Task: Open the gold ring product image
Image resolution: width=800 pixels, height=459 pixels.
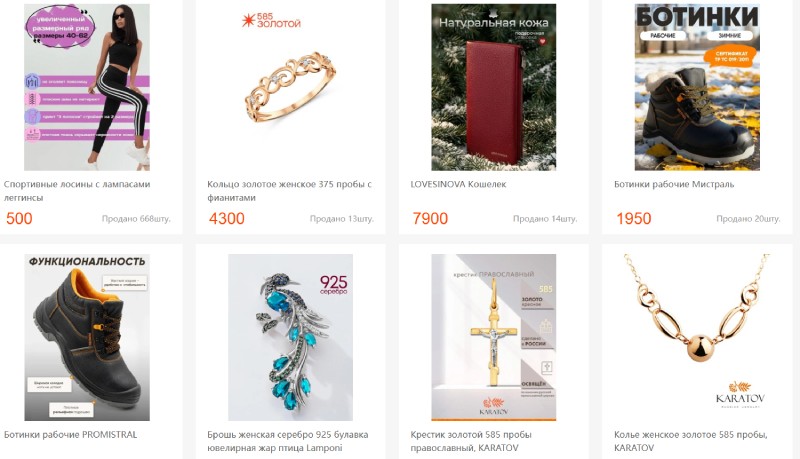Action: [290, 87]
